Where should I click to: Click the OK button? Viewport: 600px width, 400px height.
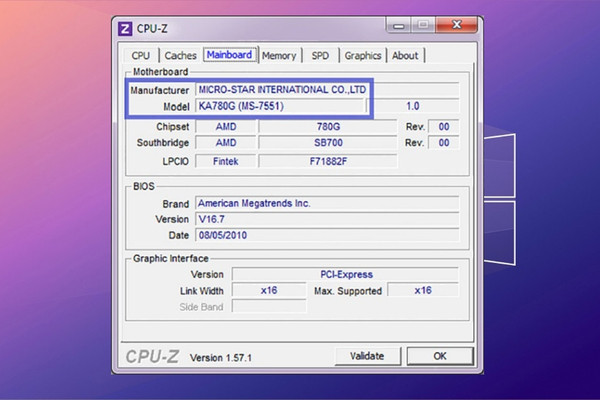pyautogui.click(x=440, y=356)
